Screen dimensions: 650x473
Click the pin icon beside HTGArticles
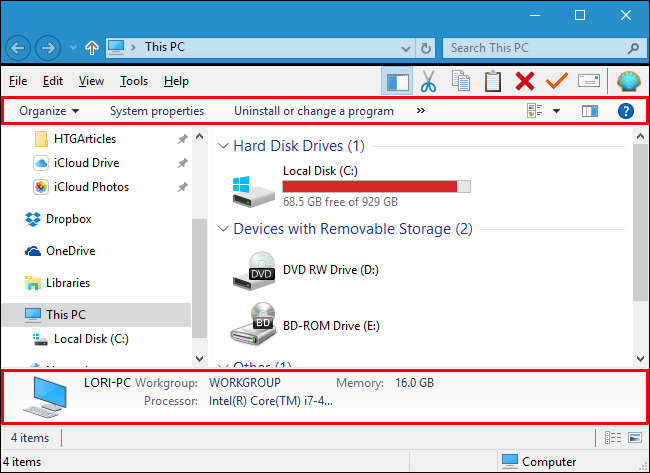[182, 139]
